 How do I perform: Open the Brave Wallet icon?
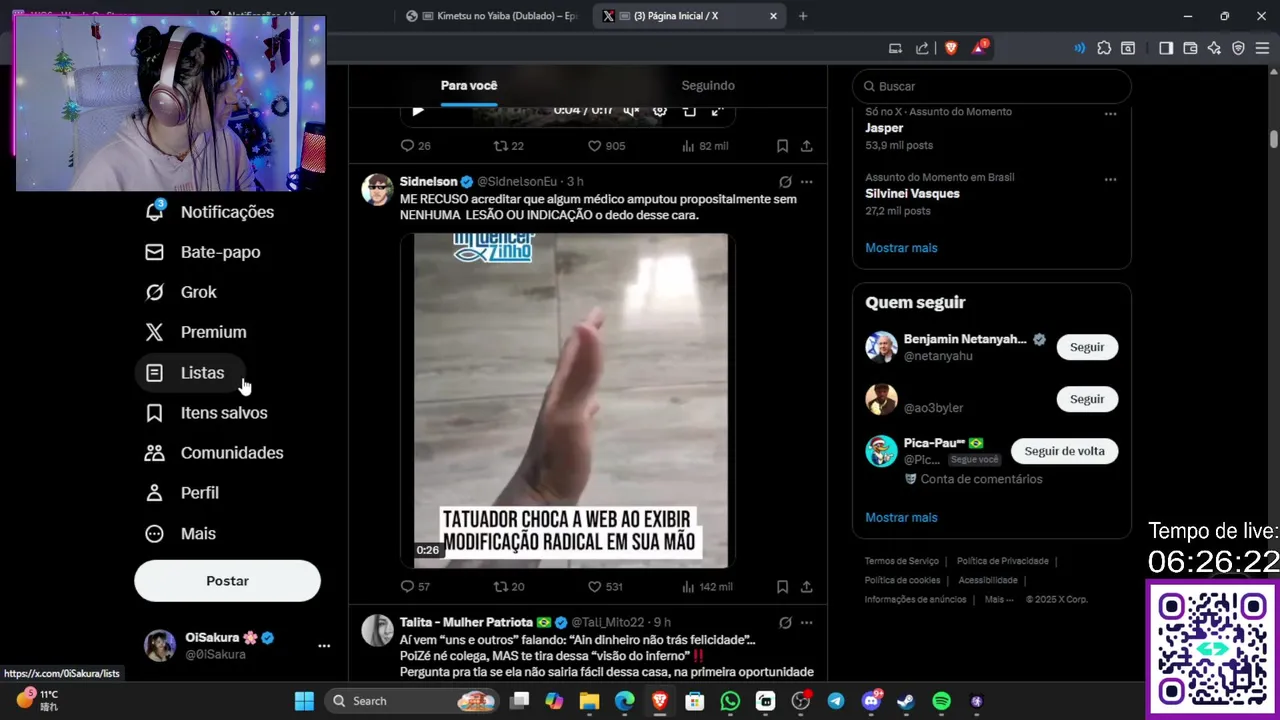pos(1190,48)
